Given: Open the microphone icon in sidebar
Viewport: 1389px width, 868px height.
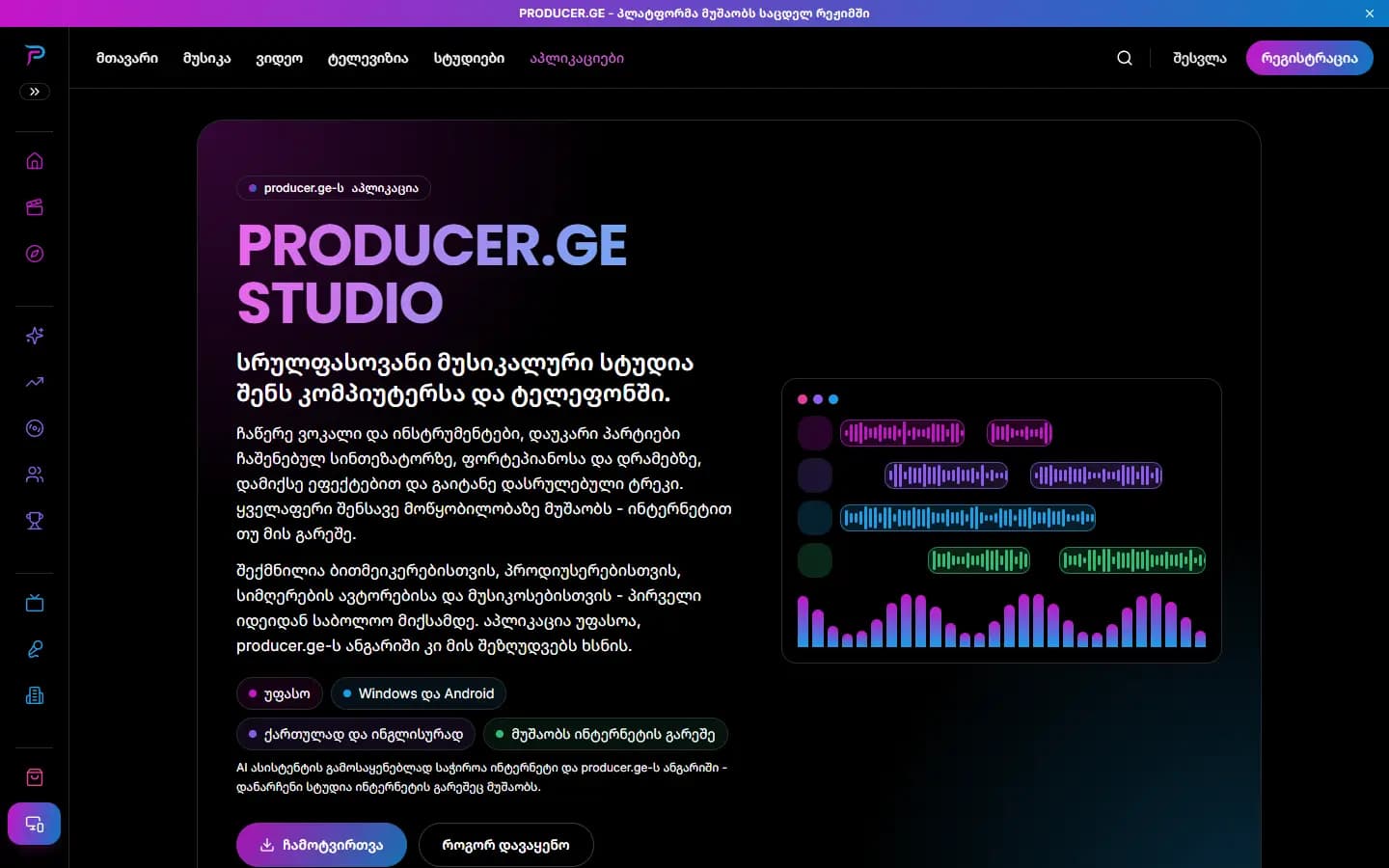Looking at the screenshot, I should click(35, 649).
